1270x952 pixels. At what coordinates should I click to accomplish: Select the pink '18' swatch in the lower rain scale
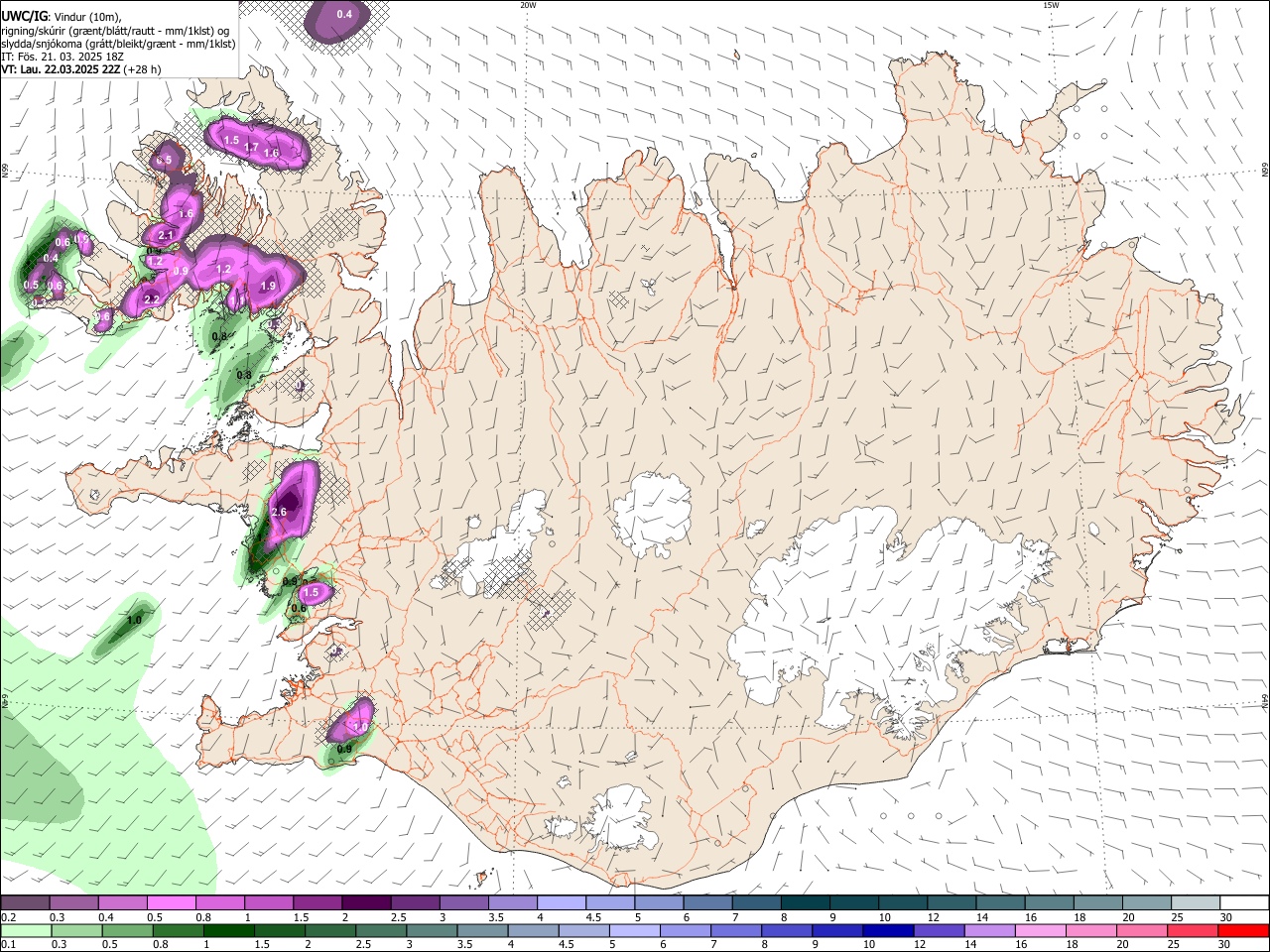pyautogui.click(x=1091, y=931)
